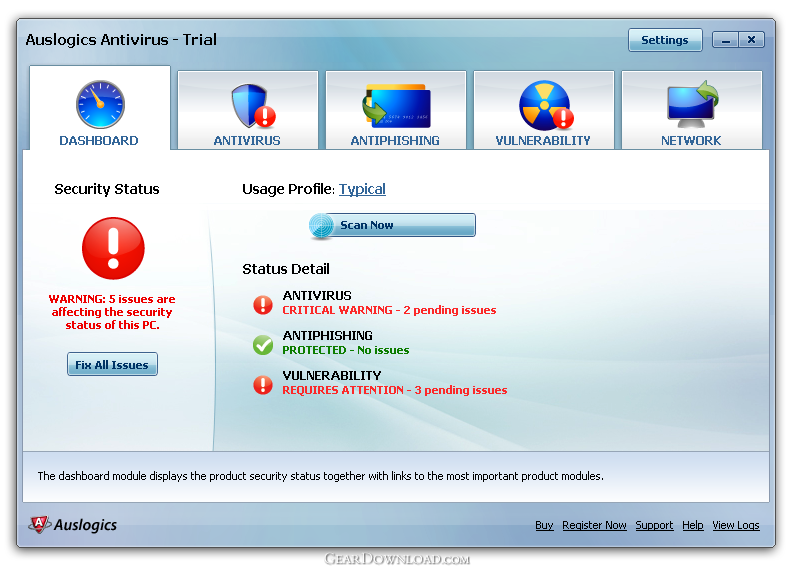
Task: Click the Antiphishing credit card icon
Action: (396, 105)
